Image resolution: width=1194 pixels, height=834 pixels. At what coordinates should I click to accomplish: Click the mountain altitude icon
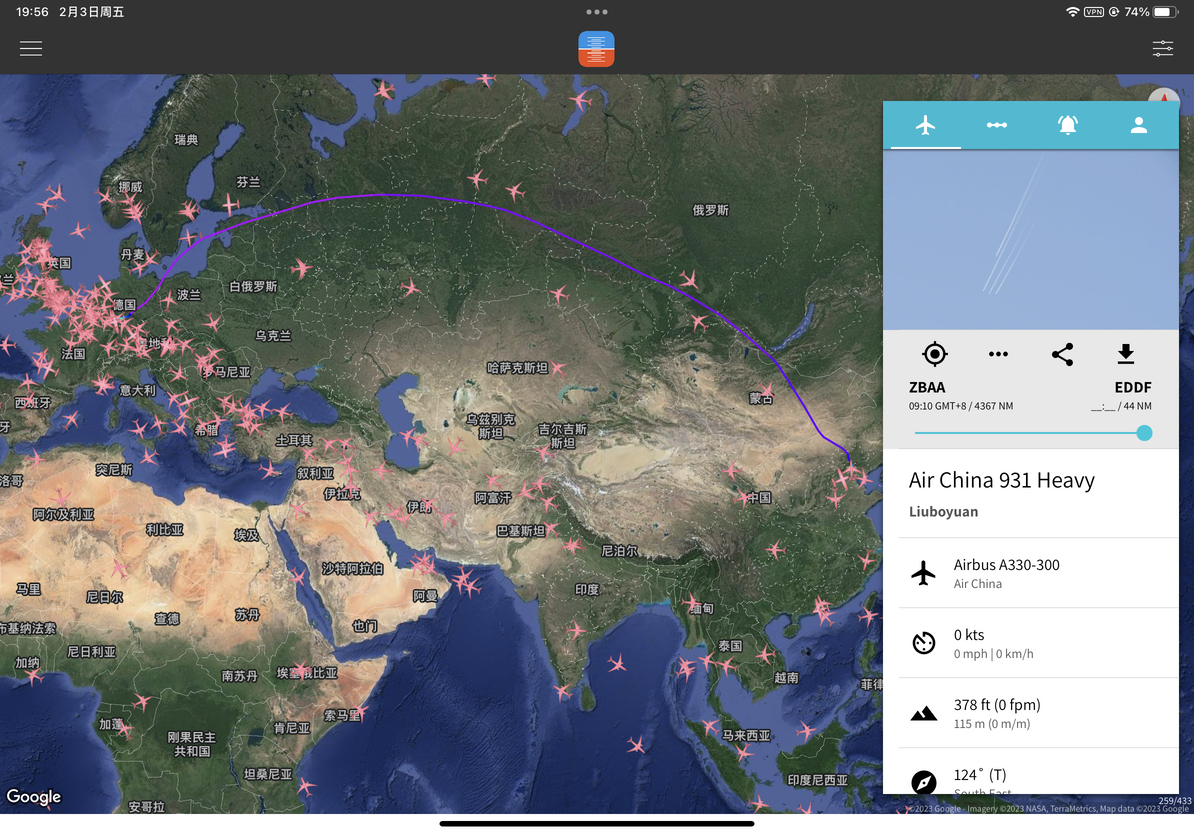coord(924,713)
